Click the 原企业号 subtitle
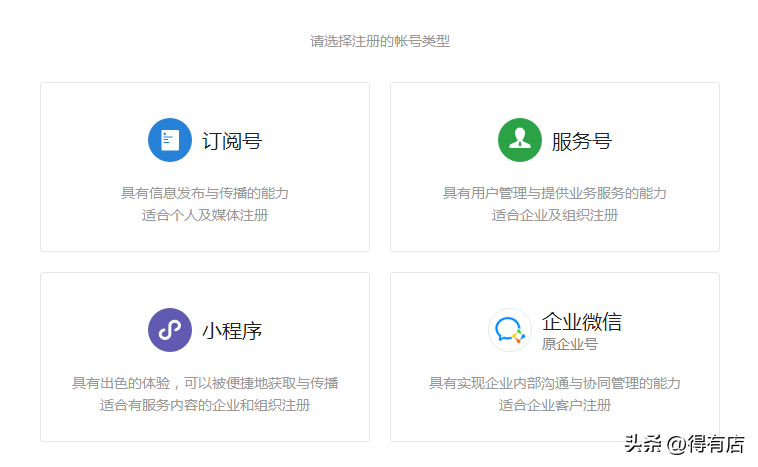This screenshot has width=758, height=467. pyautogui.click(x=569, y=344)
